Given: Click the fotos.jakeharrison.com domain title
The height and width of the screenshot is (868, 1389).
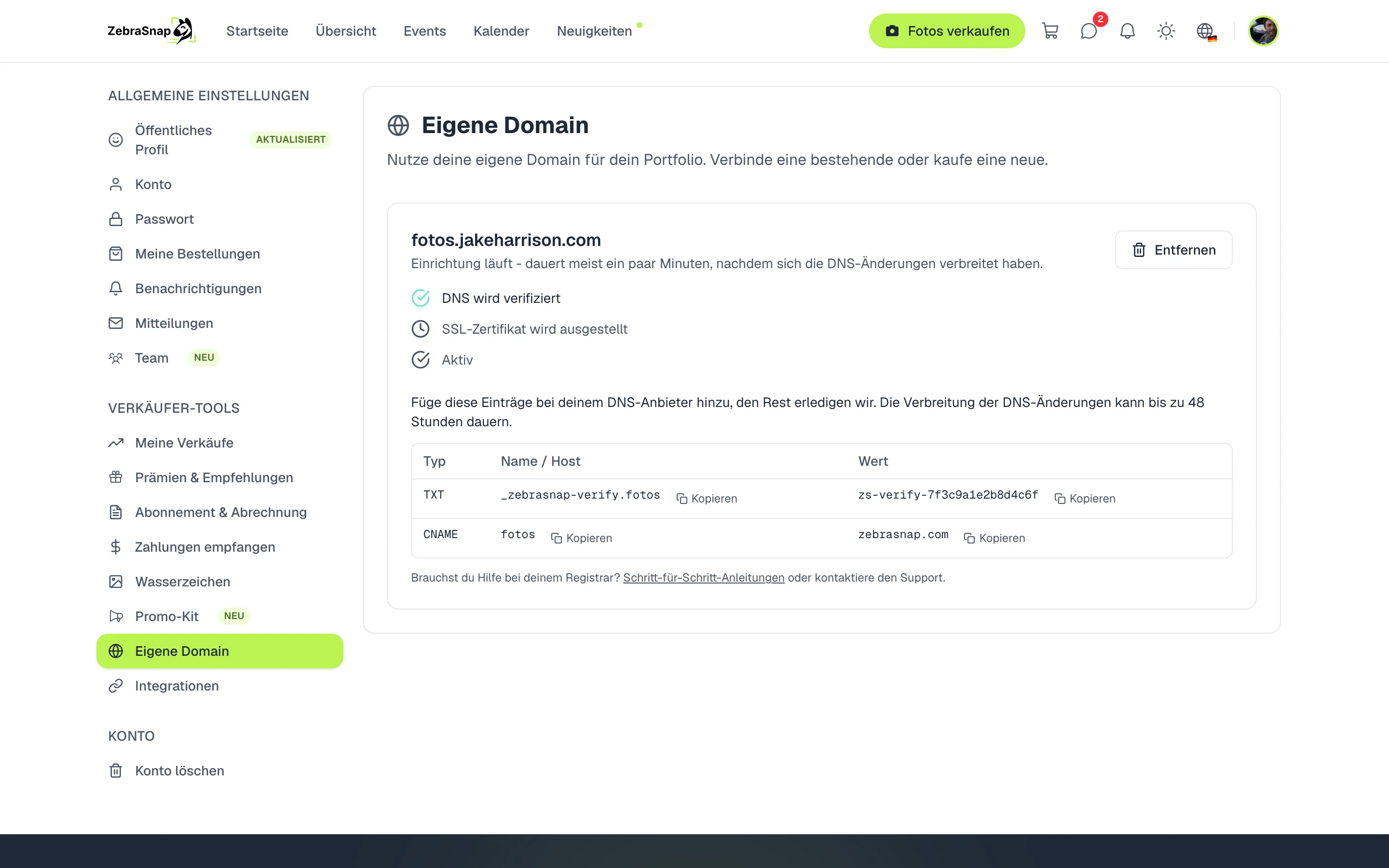Looking at the screenshot, I should [505, 240].
